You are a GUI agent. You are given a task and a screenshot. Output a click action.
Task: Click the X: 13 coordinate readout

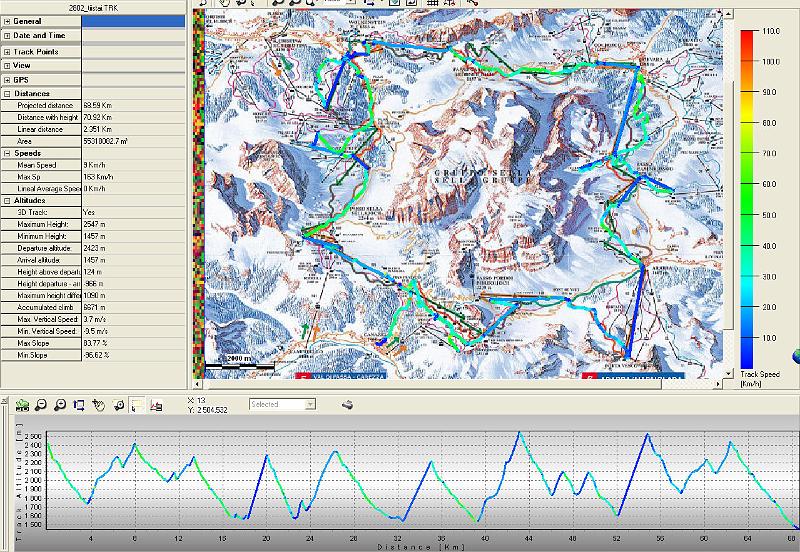point(196,400)
